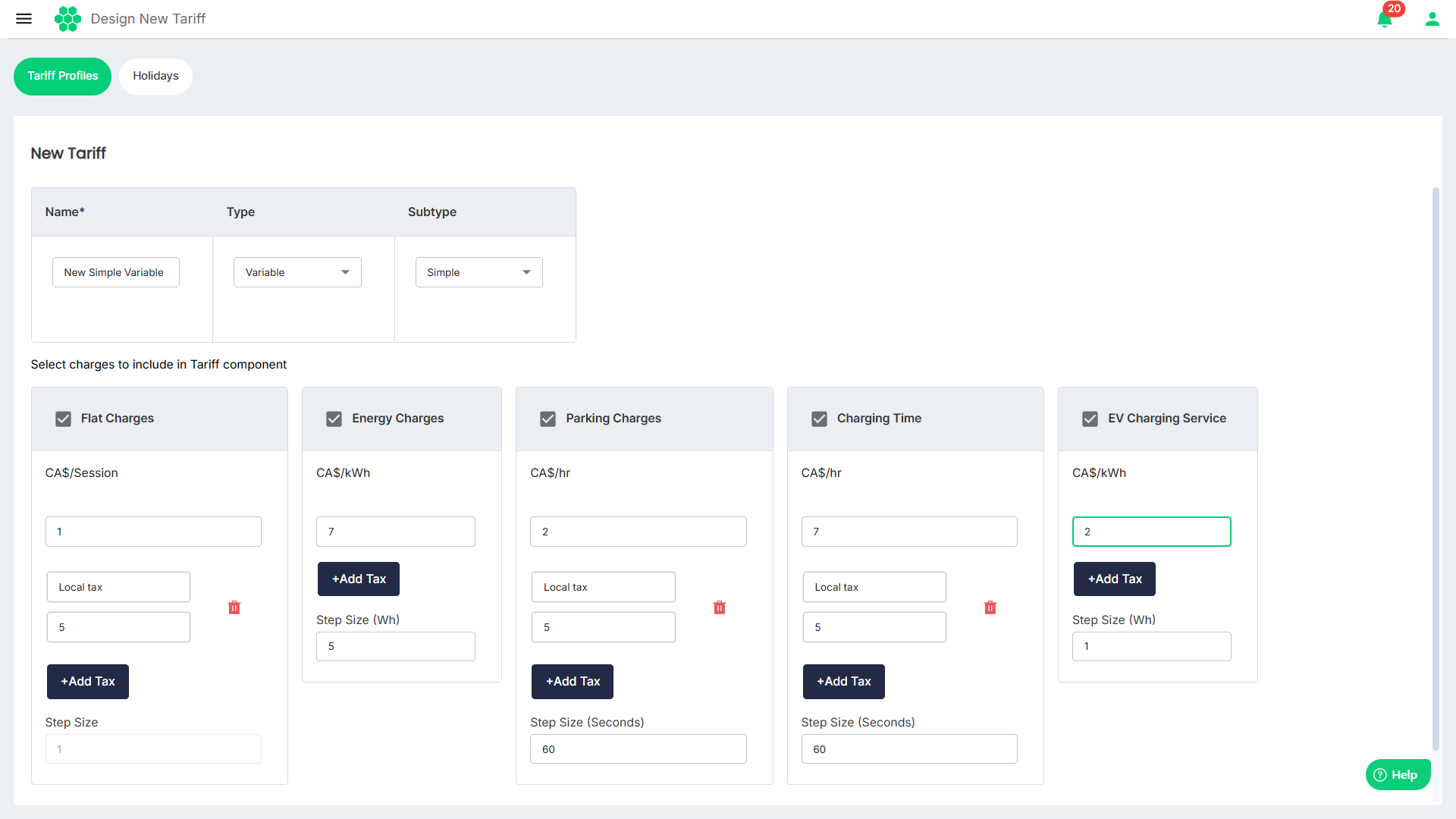
Task: Uncheck the Parking Charges checkbox
Action: coord(548,419)
